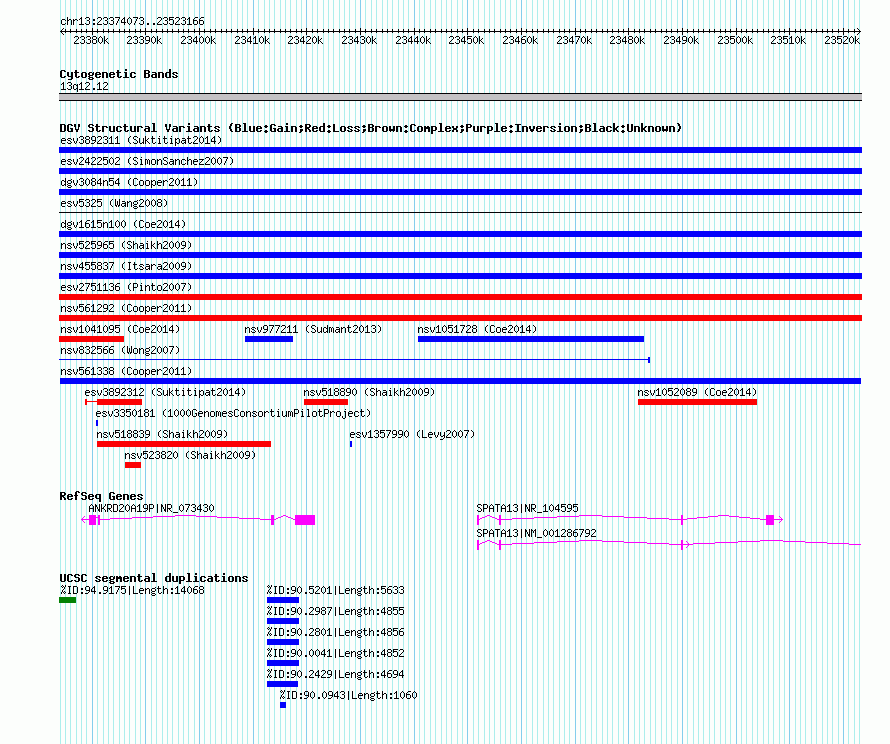Click the nsv525965 (Shaikh2009) variant label
The image size is (890, 744).
126,245
